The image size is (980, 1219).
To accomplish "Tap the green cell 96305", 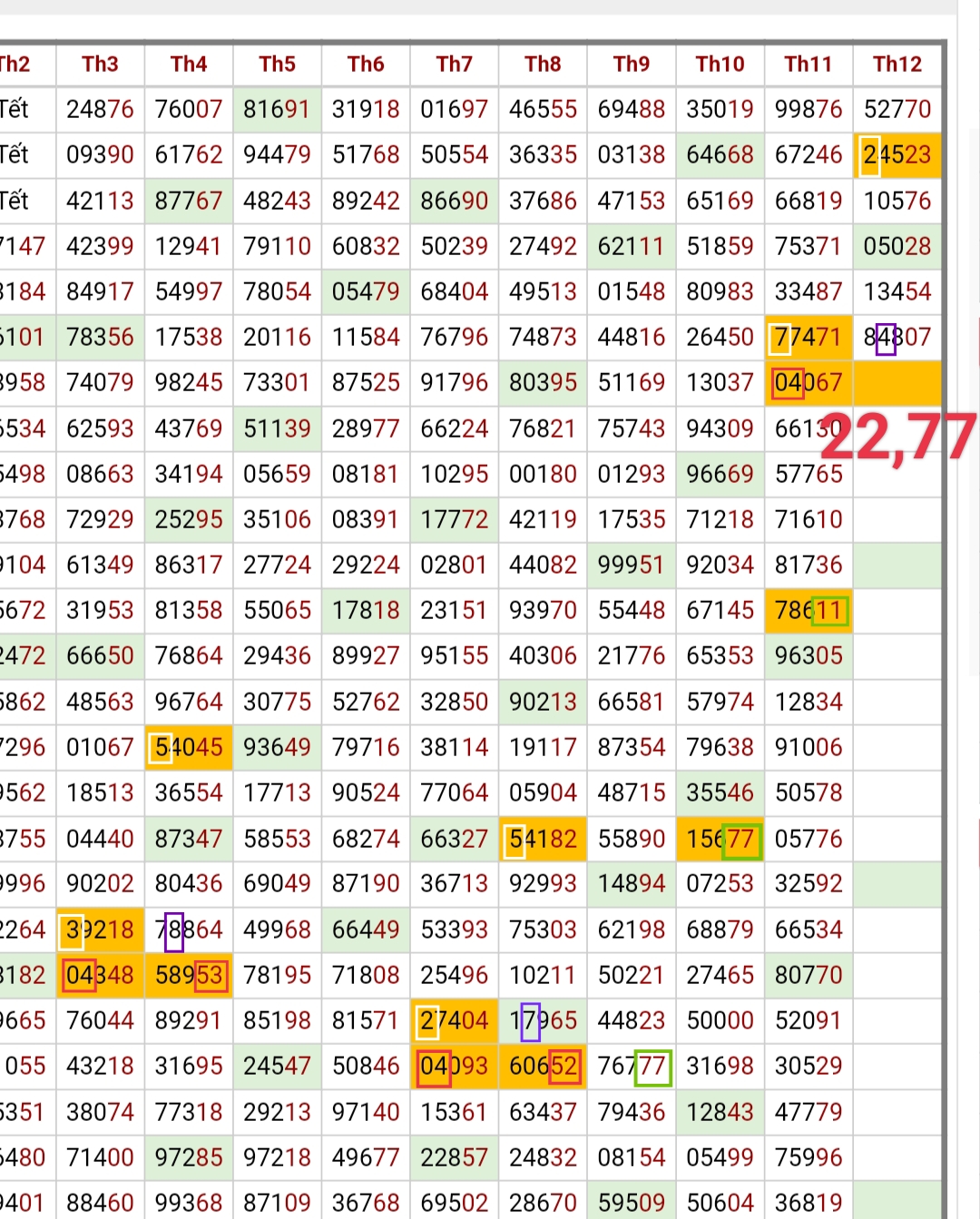I will pyautogui.click(x=808, y=655).
